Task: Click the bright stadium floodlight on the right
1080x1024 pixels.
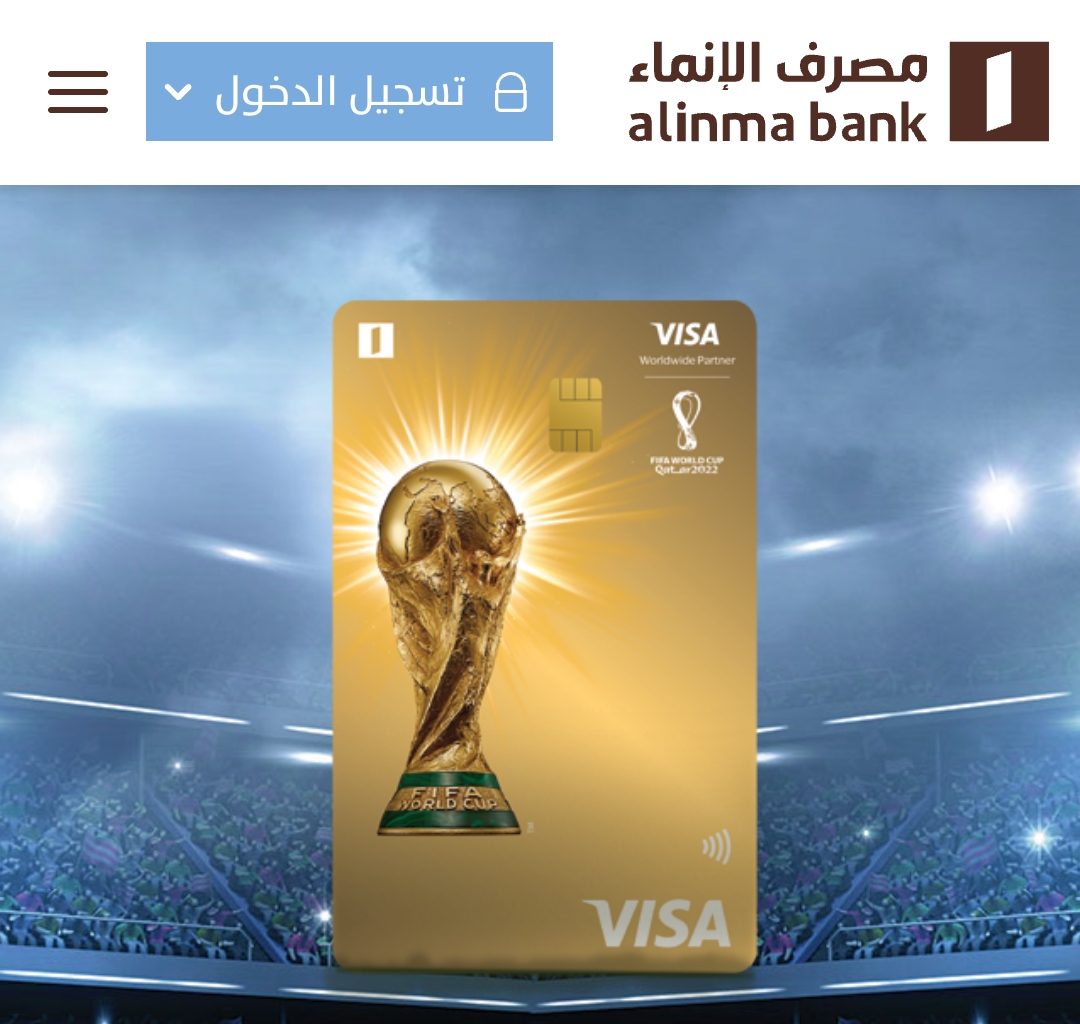Action: pyautogui.click(x=999, y=494)
